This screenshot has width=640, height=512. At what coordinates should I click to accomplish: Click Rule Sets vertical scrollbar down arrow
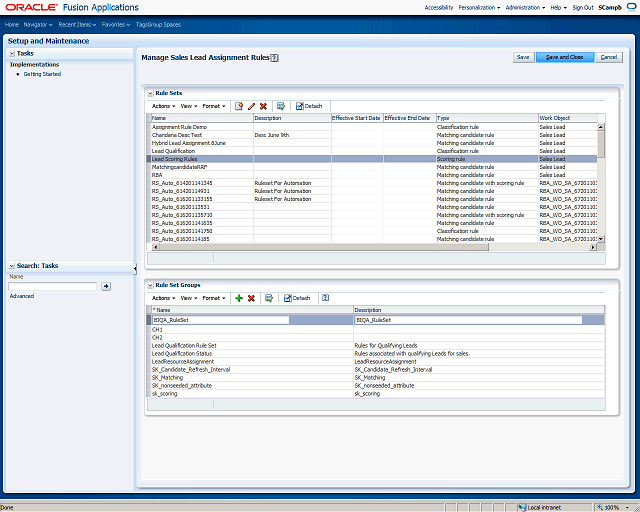(x=600, y=239)
